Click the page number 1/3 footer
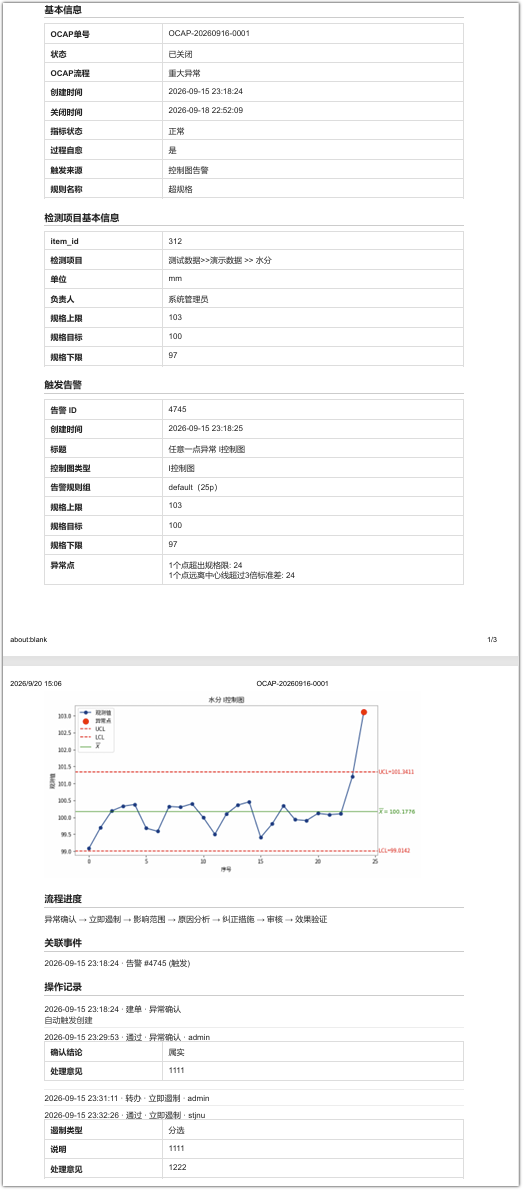Image resolution: width=523 pixels, height=1190 pixels. coord(492,640)
